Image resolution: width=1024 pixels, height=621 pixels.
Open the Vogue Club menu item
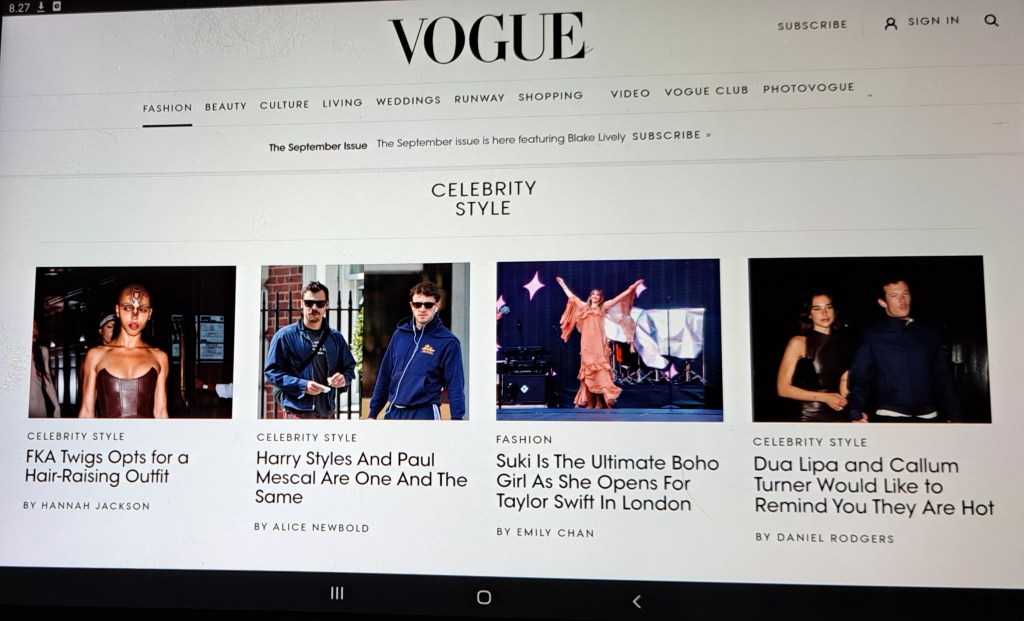(x=706, y=91)
